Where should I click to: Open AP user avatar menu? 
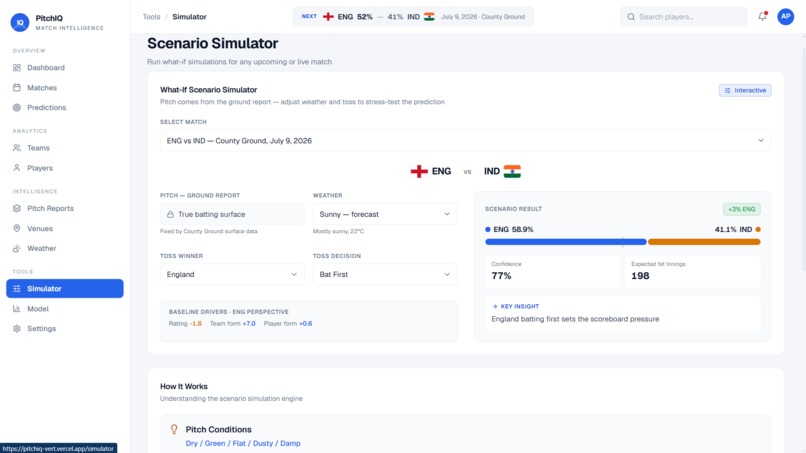pyautogui.click(x=785, y=16)
